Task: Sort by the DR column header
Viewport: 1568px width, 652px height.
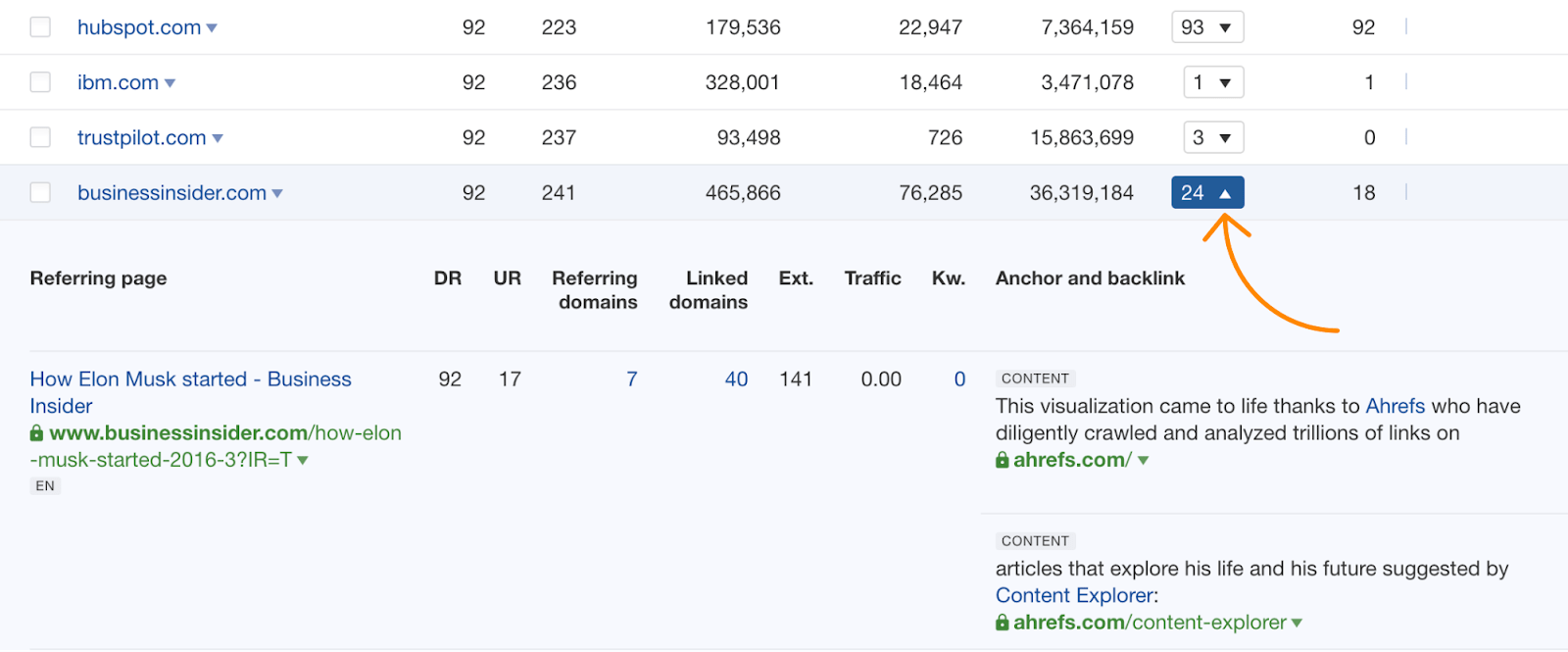Action: tap(448, 278)
